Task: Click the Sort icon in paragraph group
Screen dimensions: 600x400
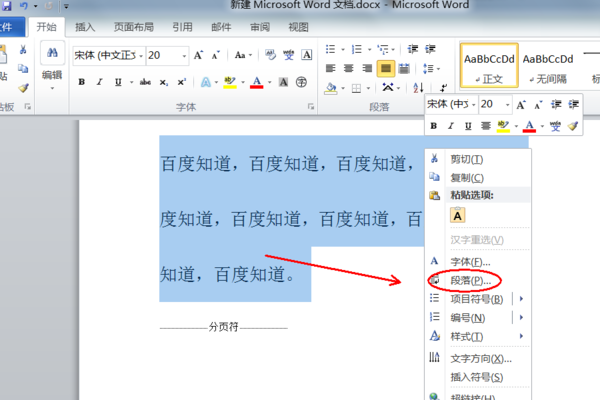Action: tap(418, 88)
